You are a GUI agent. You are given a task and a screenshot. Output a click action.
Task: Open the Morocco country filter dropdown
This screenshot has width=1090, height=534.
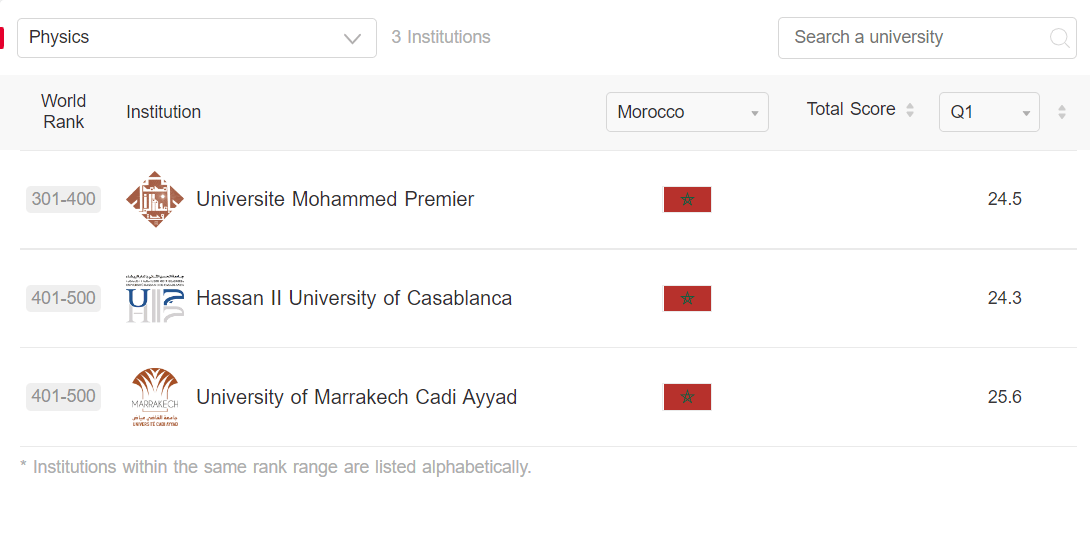click(687, 112)
